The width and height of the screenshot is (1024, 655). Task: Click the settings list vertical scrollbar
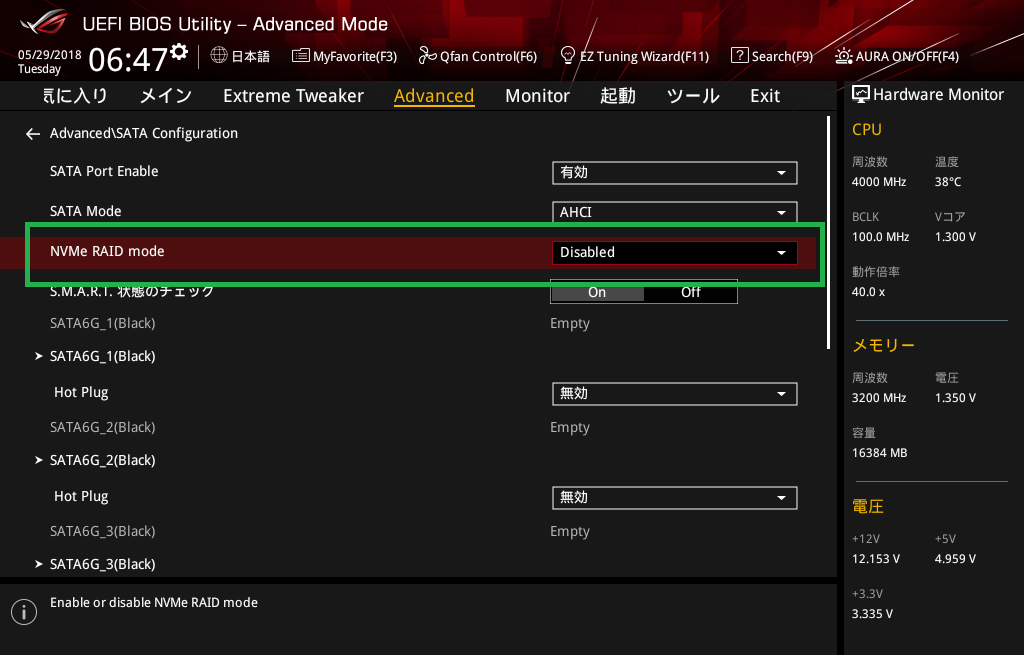tap(828, 232)
